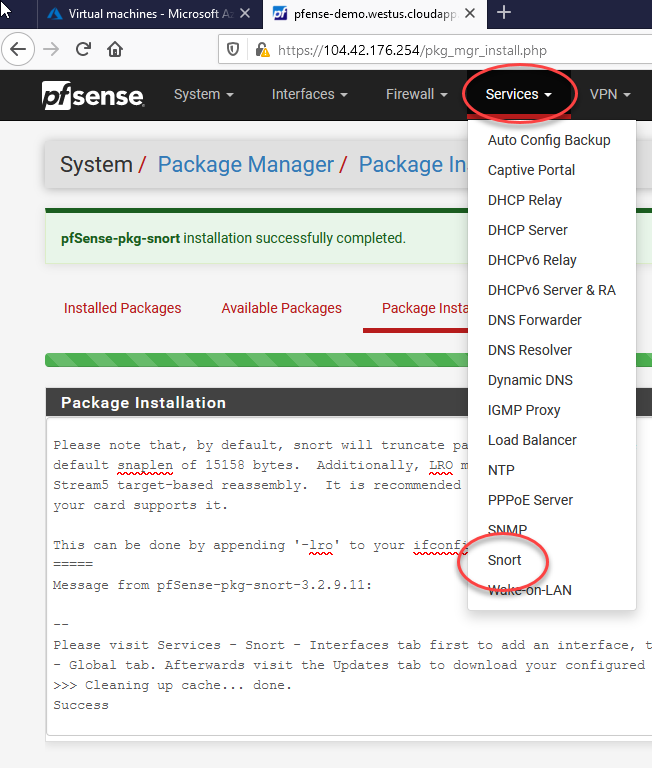Screen dimensions: 652x768
Task: Collapse the Services dropdown menu
Action: (x=518, y=94)
